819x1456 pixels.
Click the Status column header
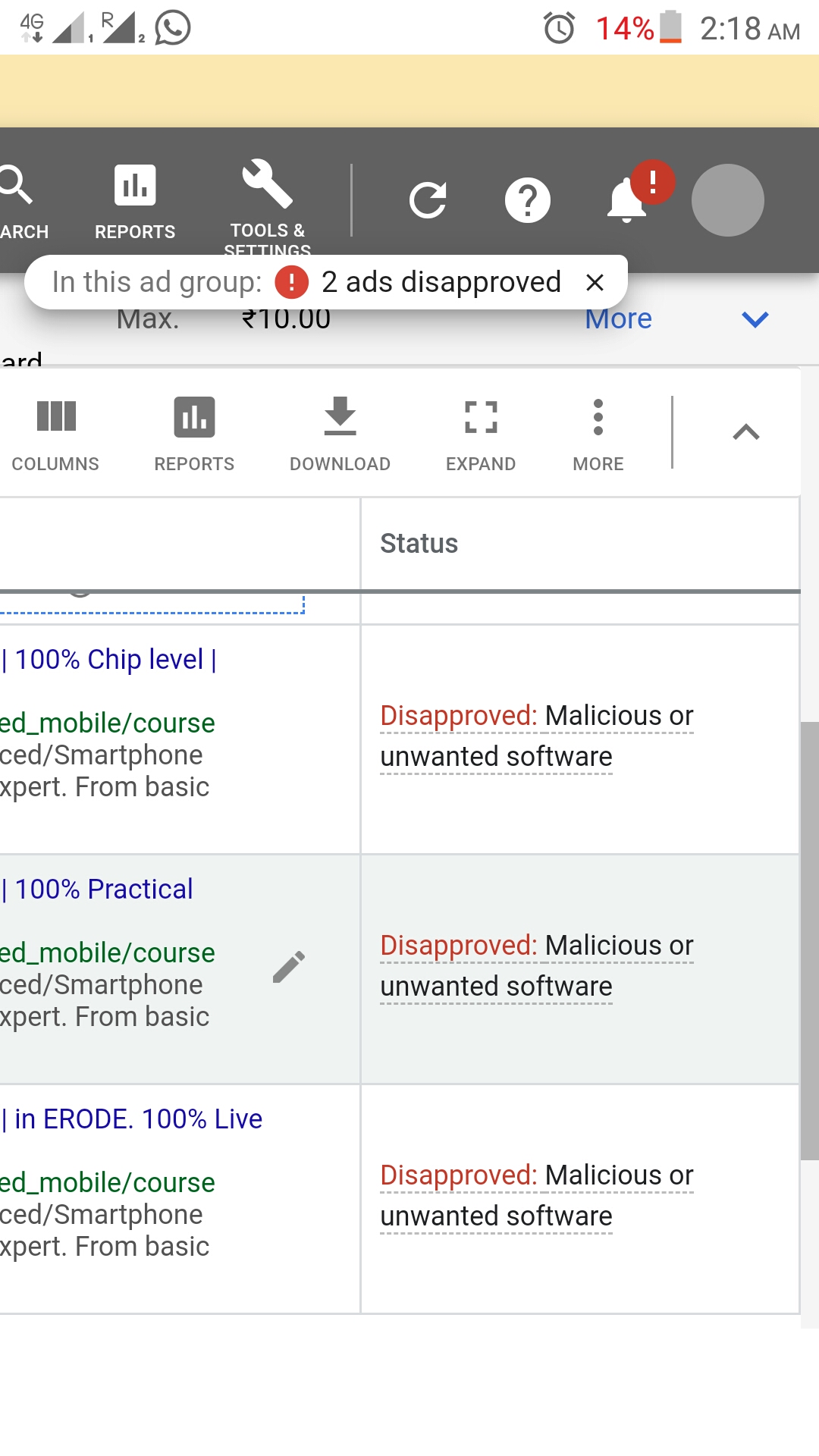point(419,544)
